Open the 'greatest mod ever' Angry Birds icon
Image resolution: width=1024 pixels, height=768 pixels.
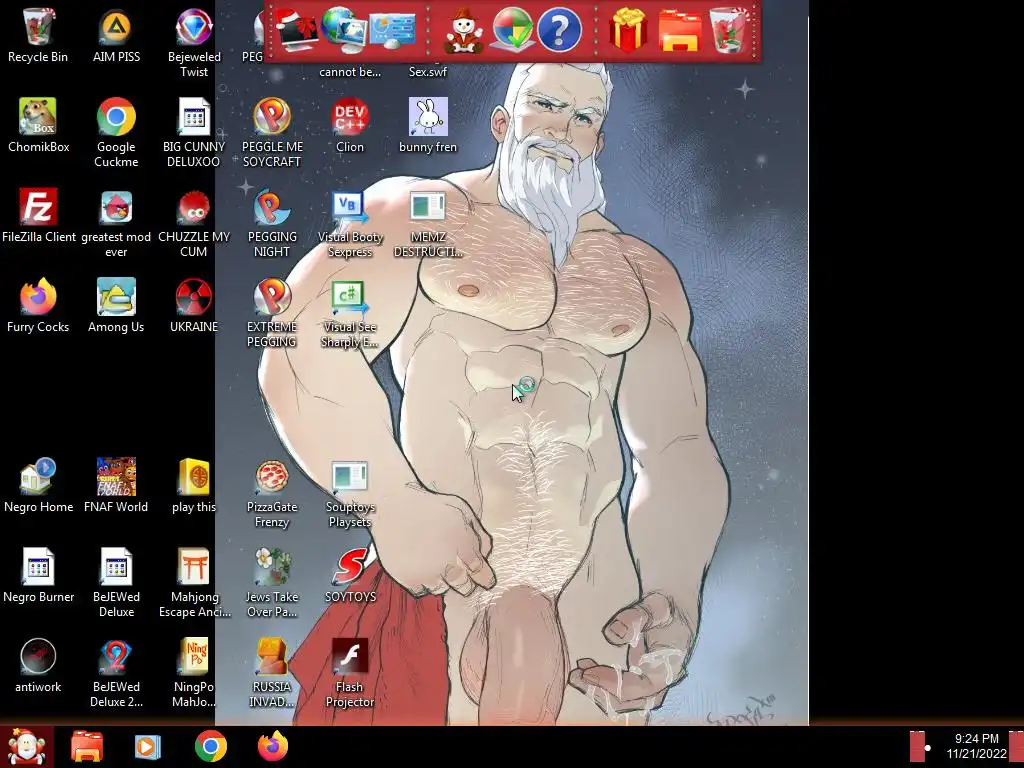pos(116,223)
